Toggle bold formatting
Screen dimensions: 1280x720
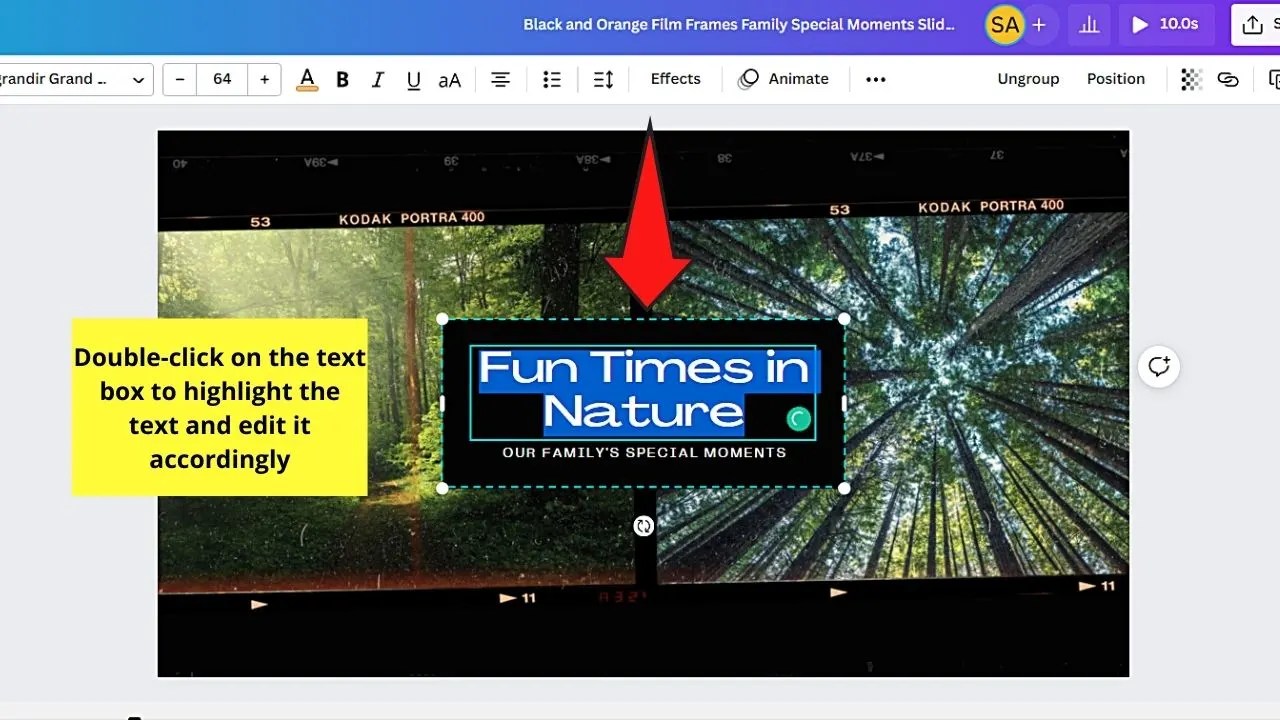(342, 79)
